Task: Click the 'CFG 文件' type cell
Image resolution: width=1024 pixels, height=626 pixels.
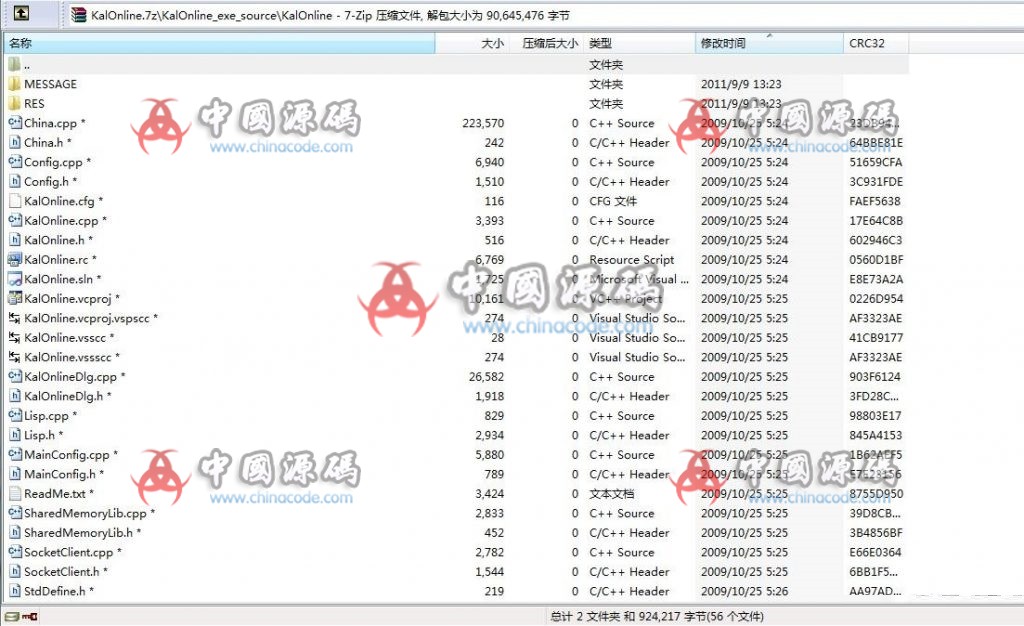Action: 613,201
